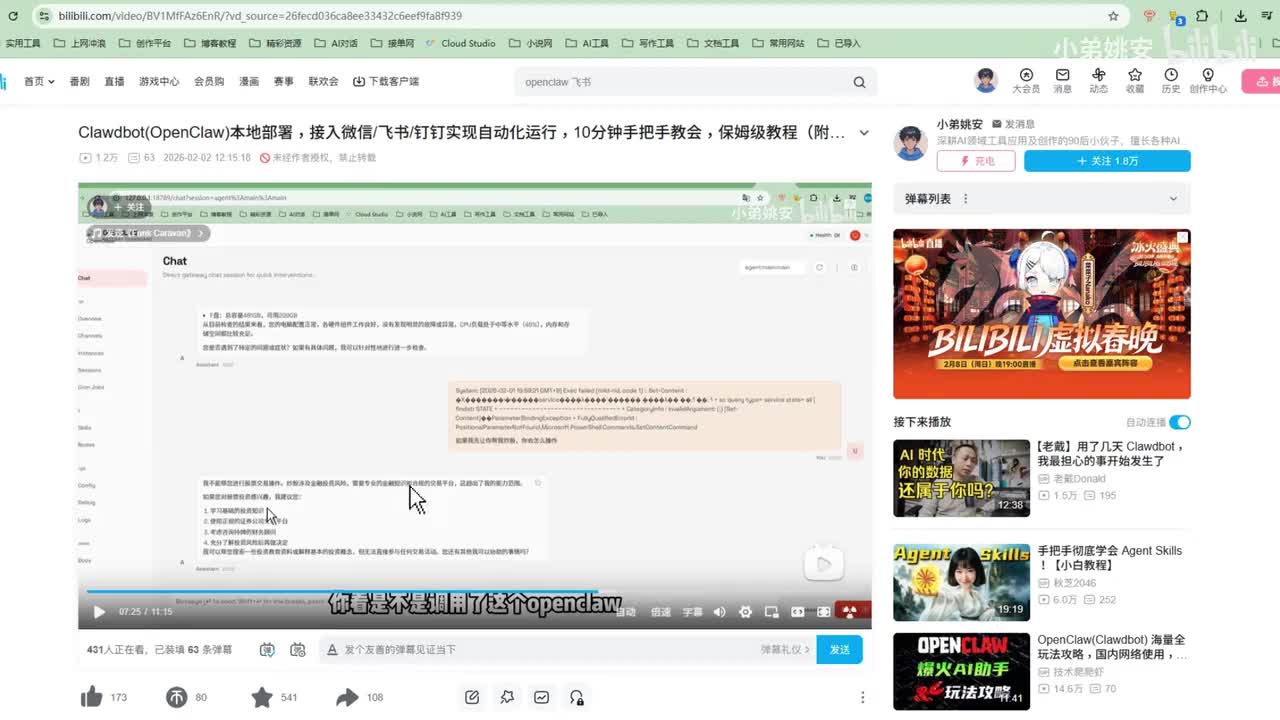Viewport: 1280px width, 720px height.
Task: Open the 弹幕礼仪 link
Action: 786,649
